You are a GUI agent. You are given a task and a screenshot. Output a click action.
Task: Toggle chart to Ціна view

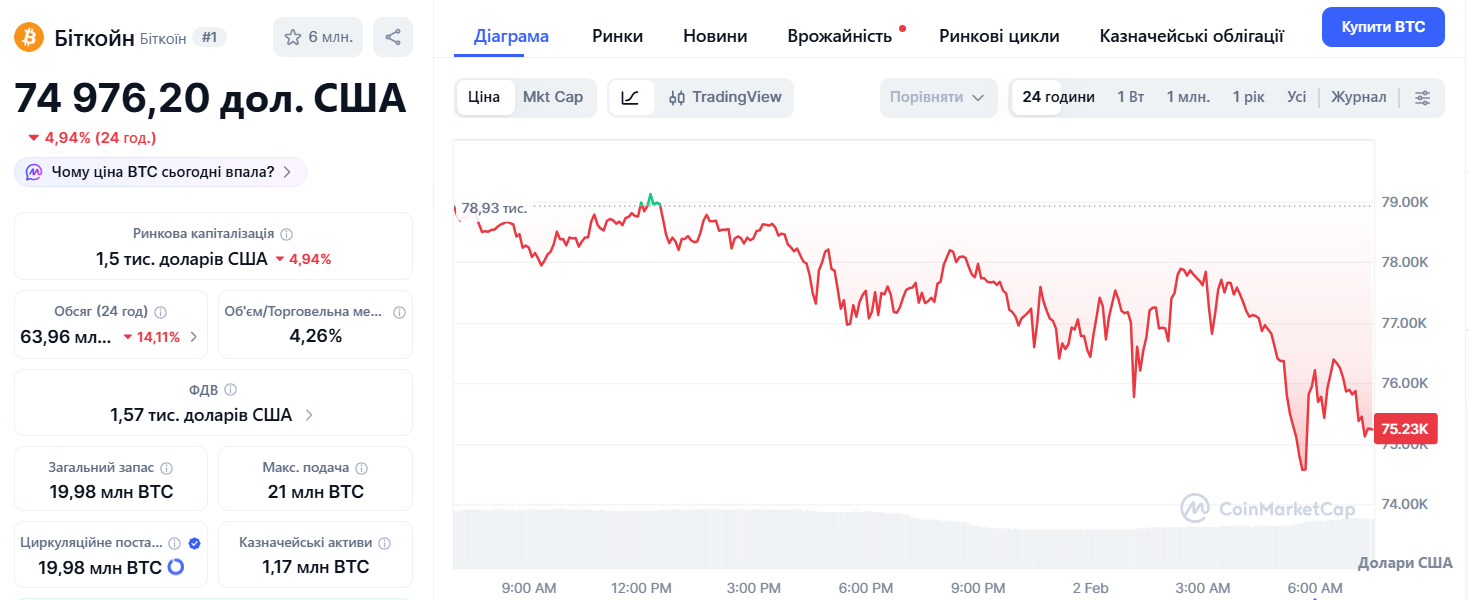[484, 97]
